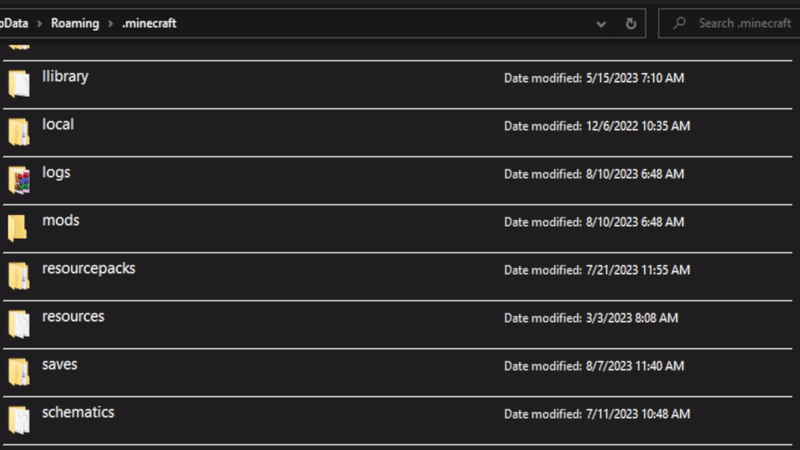Click the search magnifier icon
800x450 pixels.
pyautogui.click(x=678, y=23)
